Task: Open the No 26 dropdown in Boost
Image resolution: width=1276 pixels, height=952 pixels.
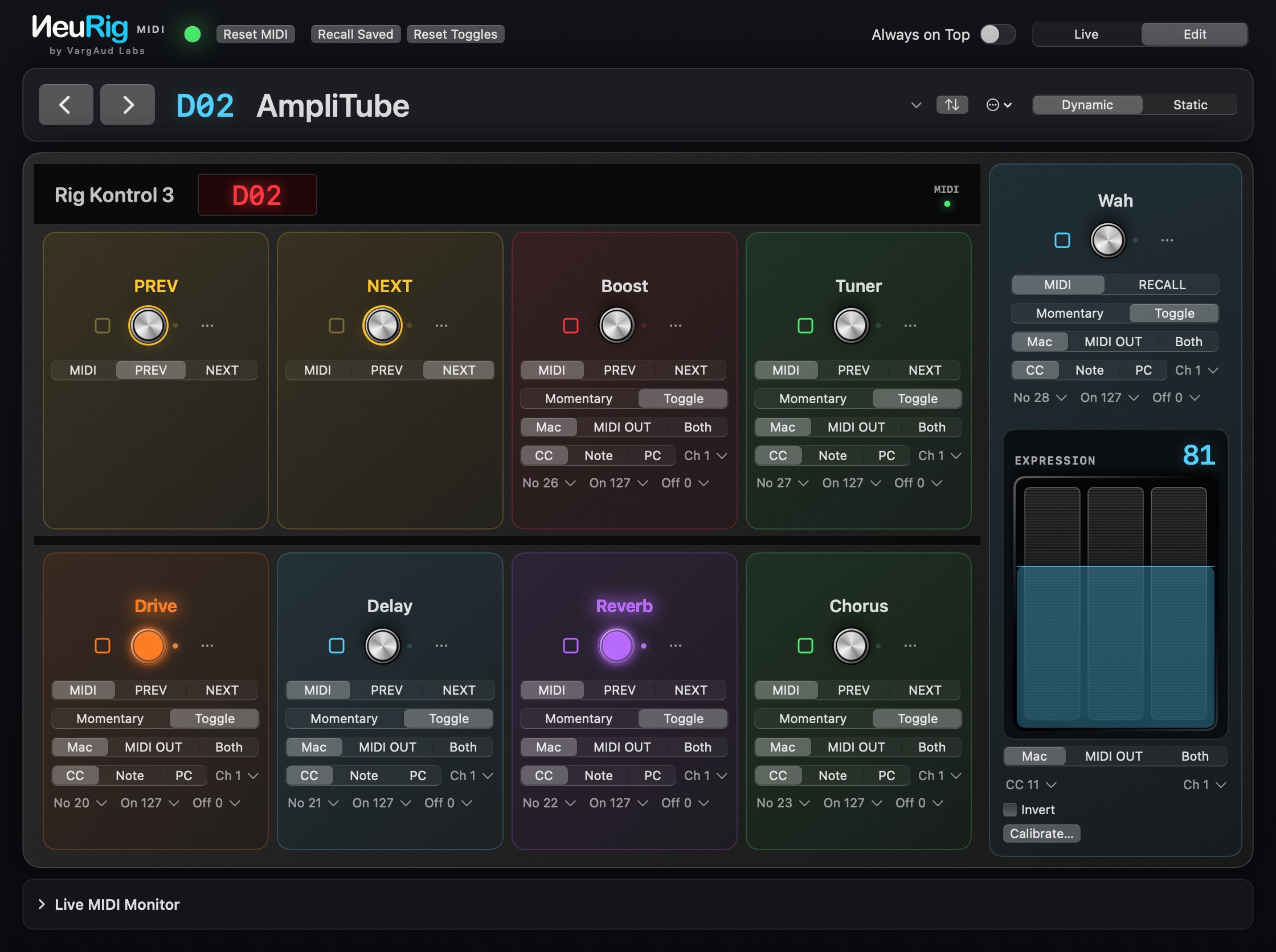Action: 549,483
